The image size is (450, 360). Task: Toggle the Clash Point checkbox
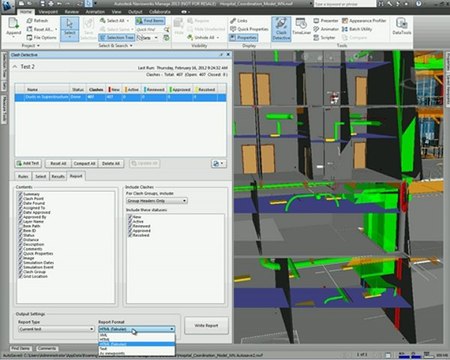pos(20,199)
